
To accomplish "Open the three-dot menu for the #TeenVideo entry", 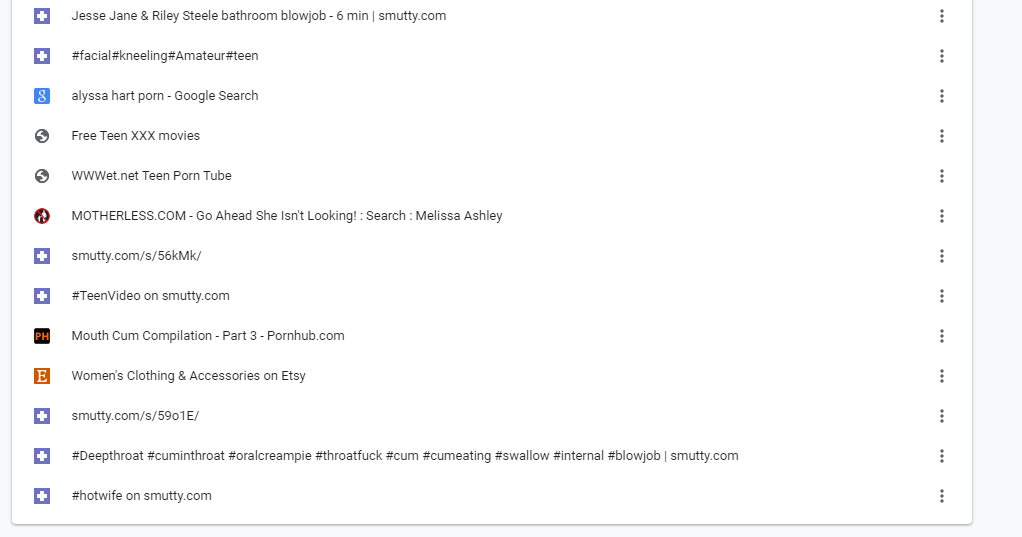I will tap(942, 296).
